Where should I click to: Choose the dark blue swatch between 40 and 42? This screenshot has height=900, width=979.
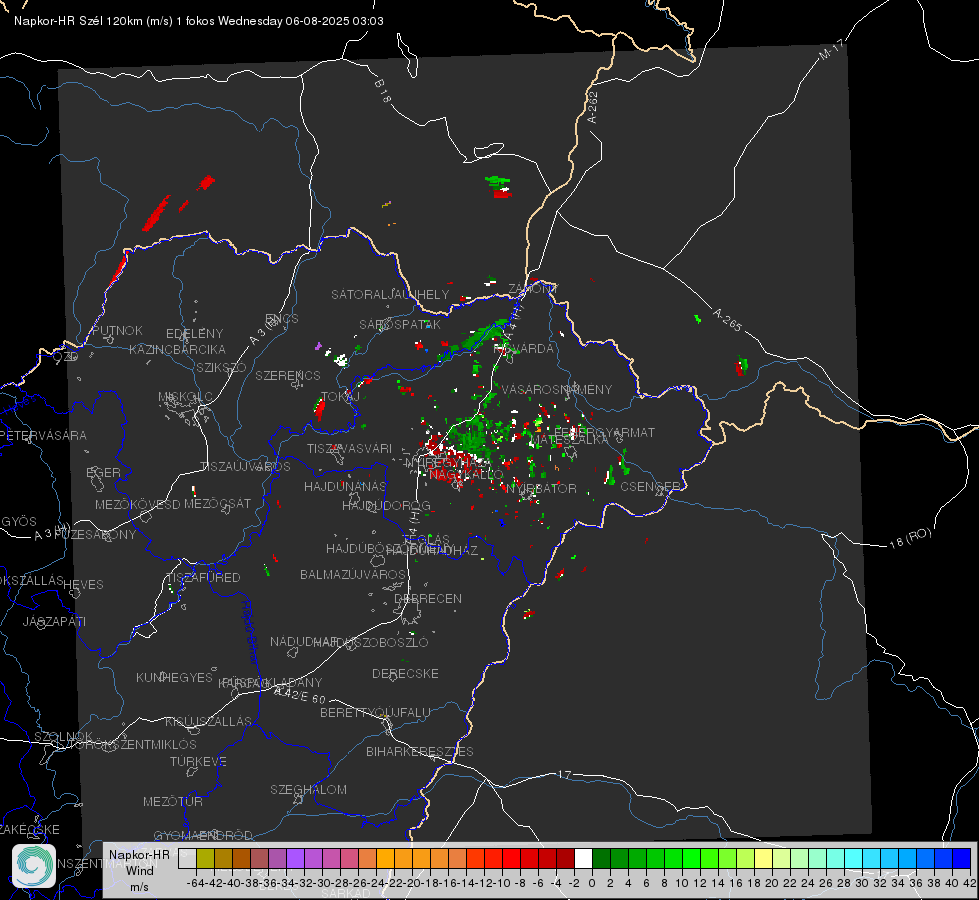[962, 858]
